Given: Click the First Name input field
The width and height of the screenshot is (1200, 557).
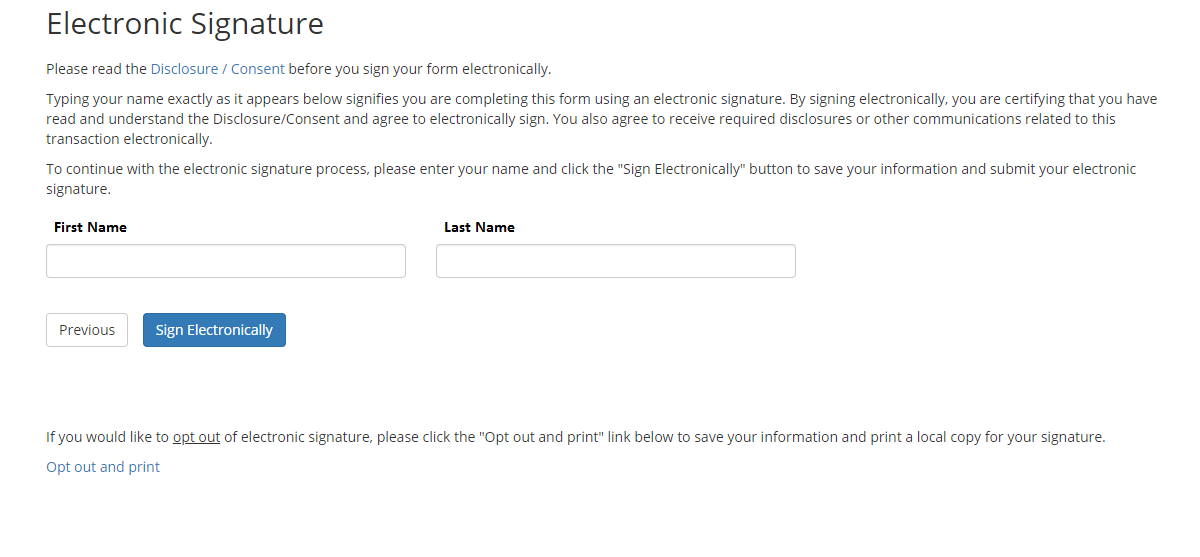Looking at the screenshot, I should 226,261.
